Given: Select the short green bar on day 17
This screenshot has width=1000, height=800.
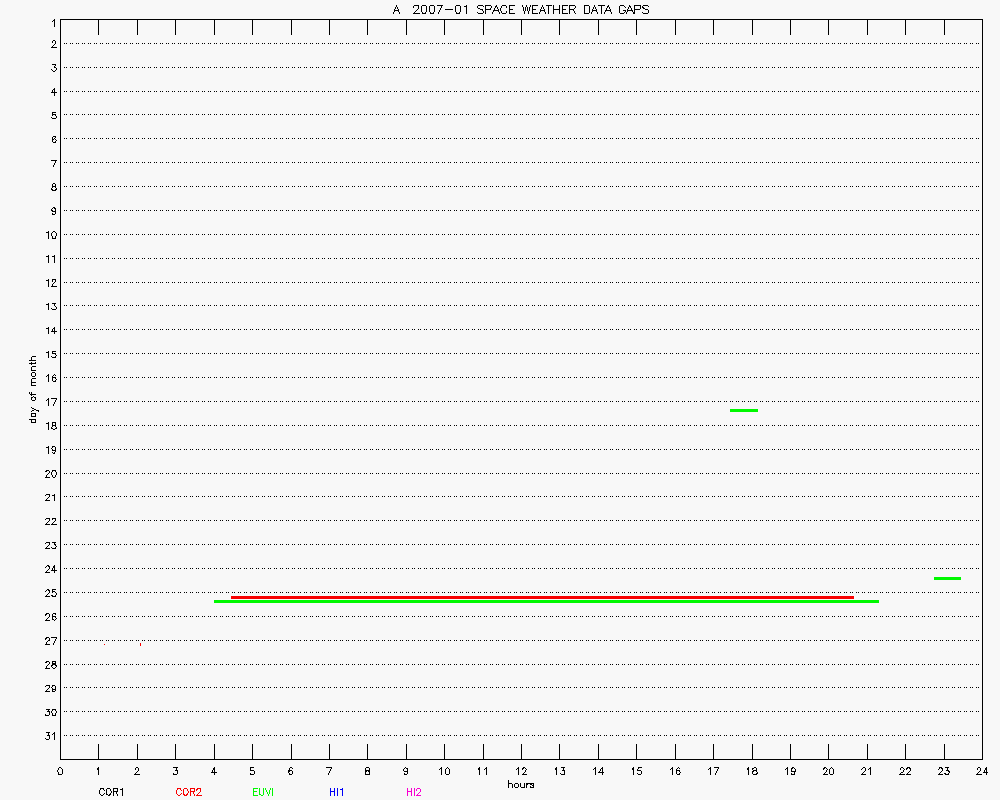Looking at the screenshot, I should [743, 410].
